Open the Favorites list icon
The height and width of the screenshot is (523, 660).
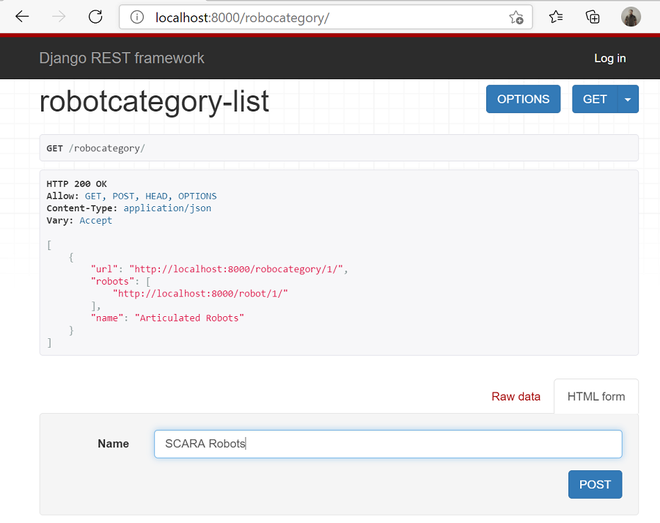[556, 17]
